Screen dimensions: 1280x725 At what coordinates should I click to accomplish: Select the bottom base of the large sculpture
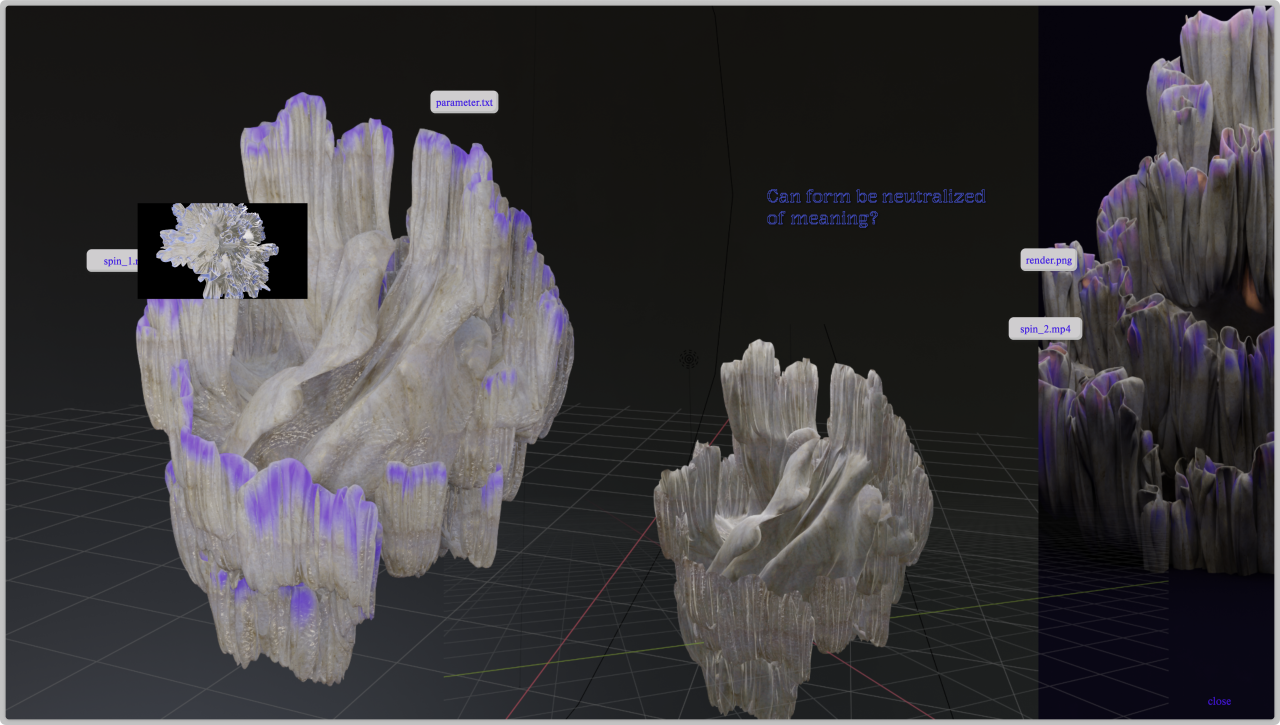tap(280, 620)
